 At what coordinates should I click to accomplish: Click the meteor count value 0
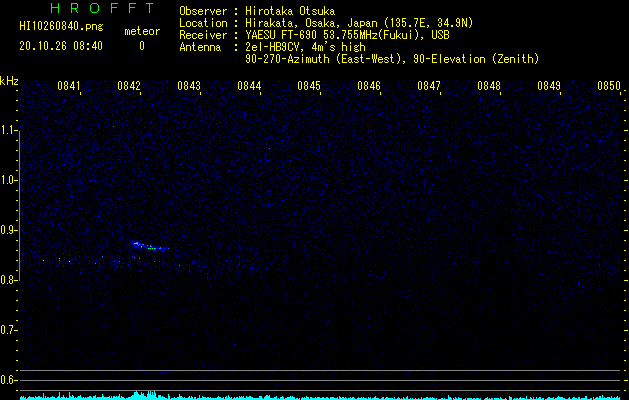pos(142,46)
